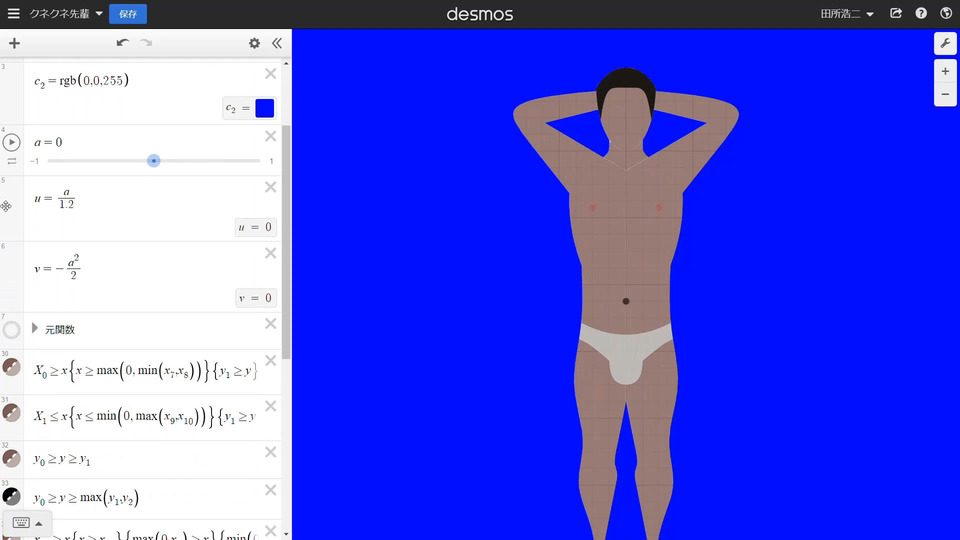The height and width of the screenshot is (540, 960).
Task: Open expression list settings gear
Action: (x=254, y=43)
